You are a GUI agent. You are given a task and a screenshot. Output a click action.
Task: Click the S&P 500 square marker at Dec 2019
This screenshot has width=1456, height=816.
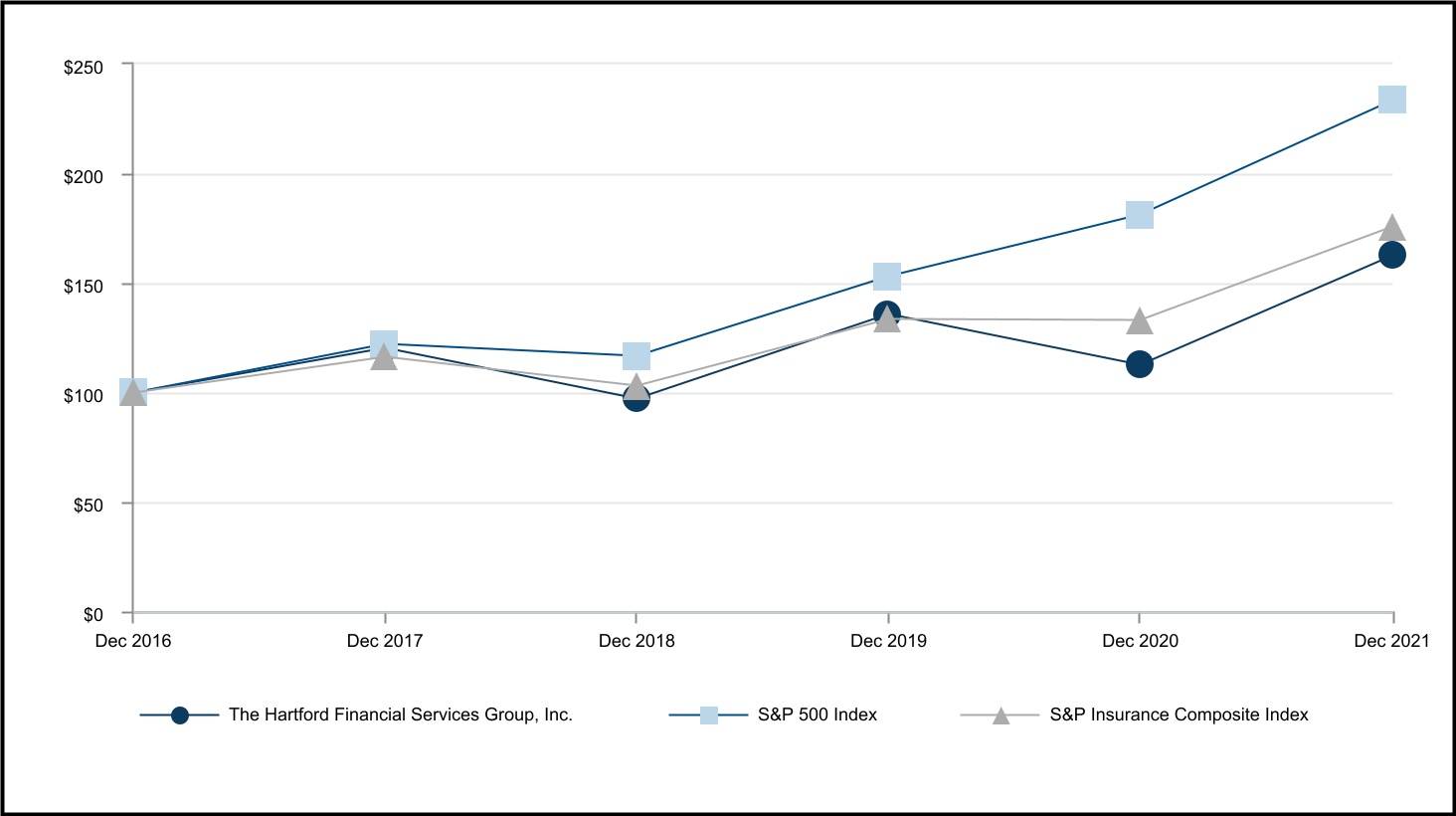(887, 276)
